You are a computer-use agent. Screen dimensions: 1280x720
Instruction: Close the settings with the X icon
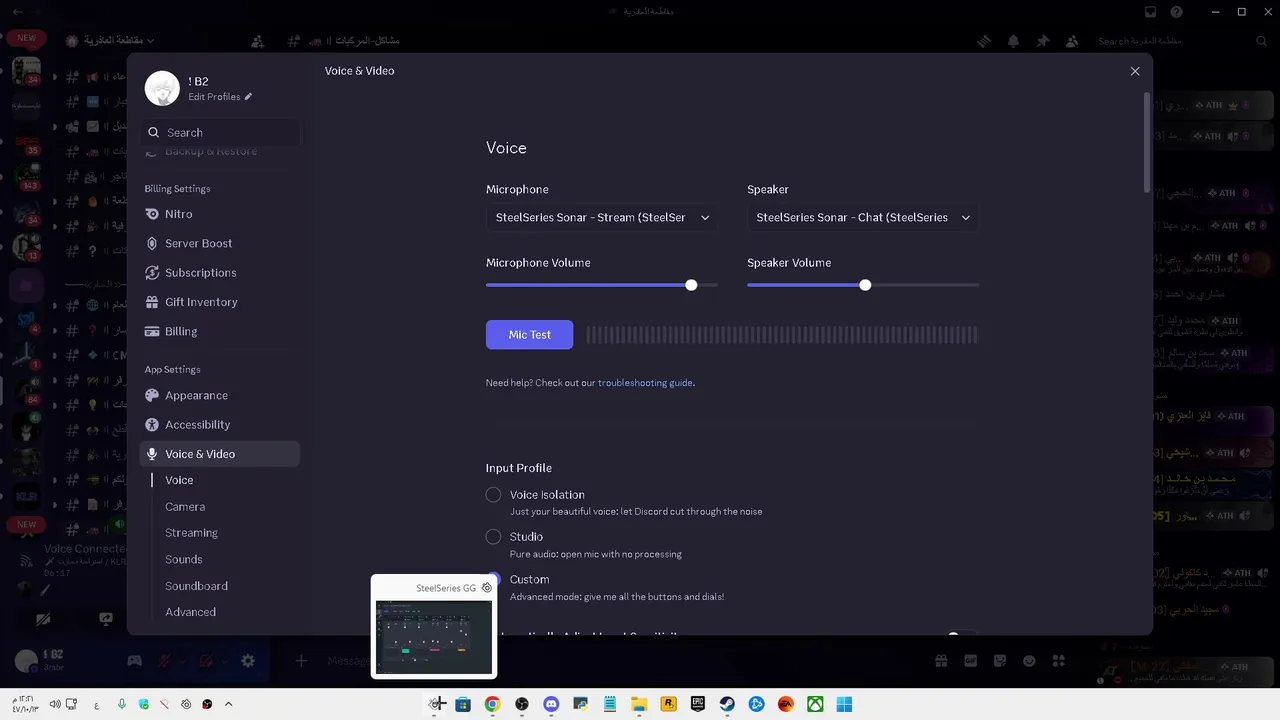tap(1135, 71)
